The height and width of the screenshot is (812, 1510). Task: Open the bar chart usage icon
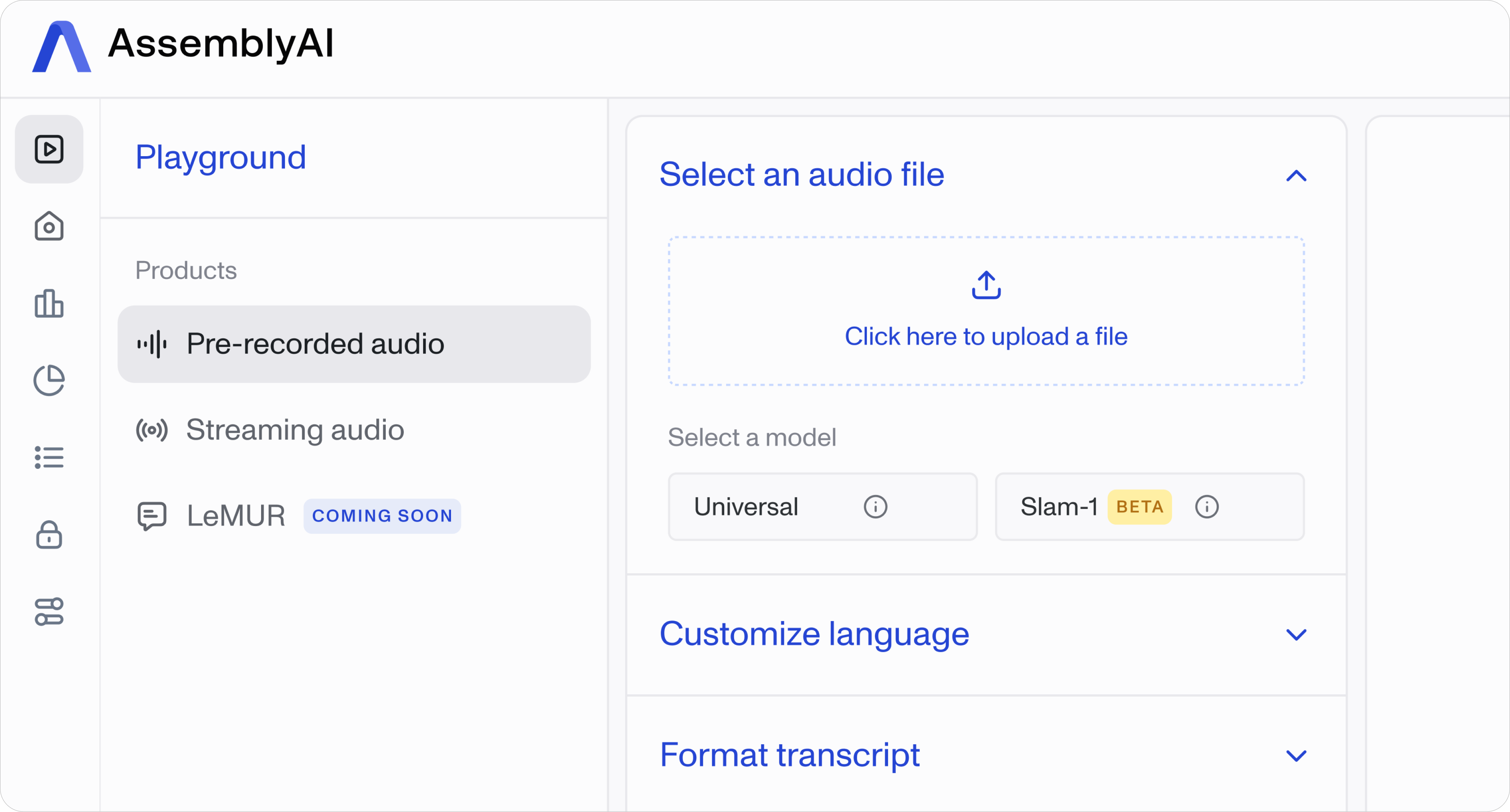[49, 304]
